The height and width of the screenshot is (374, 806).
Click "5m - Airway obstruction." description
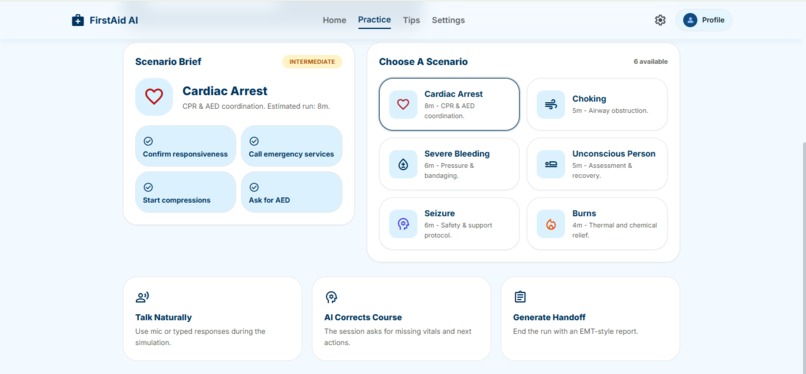610,110
